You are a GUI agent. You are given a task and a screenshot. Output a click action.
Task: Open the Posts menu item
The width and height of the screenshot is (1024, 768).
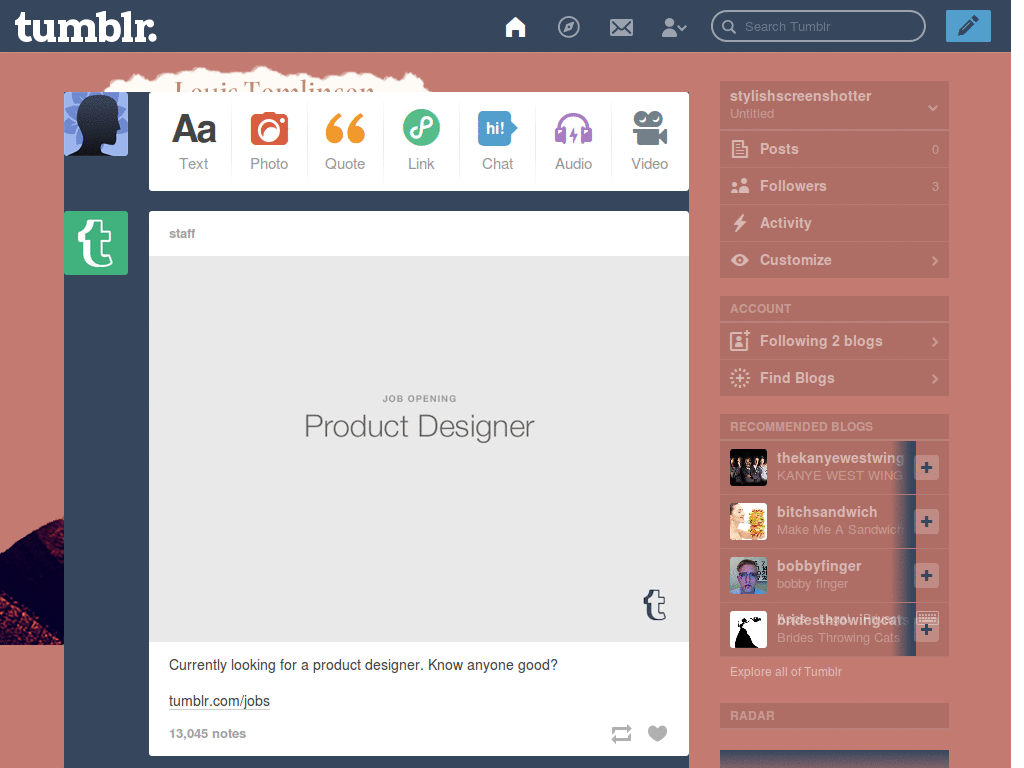pos(834,149)
